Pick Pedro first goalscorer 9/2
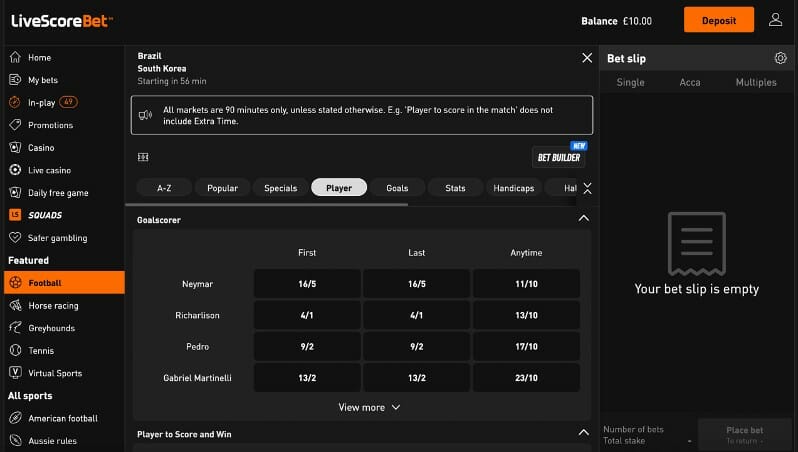798x452 pixels. (x=307, y=346)
